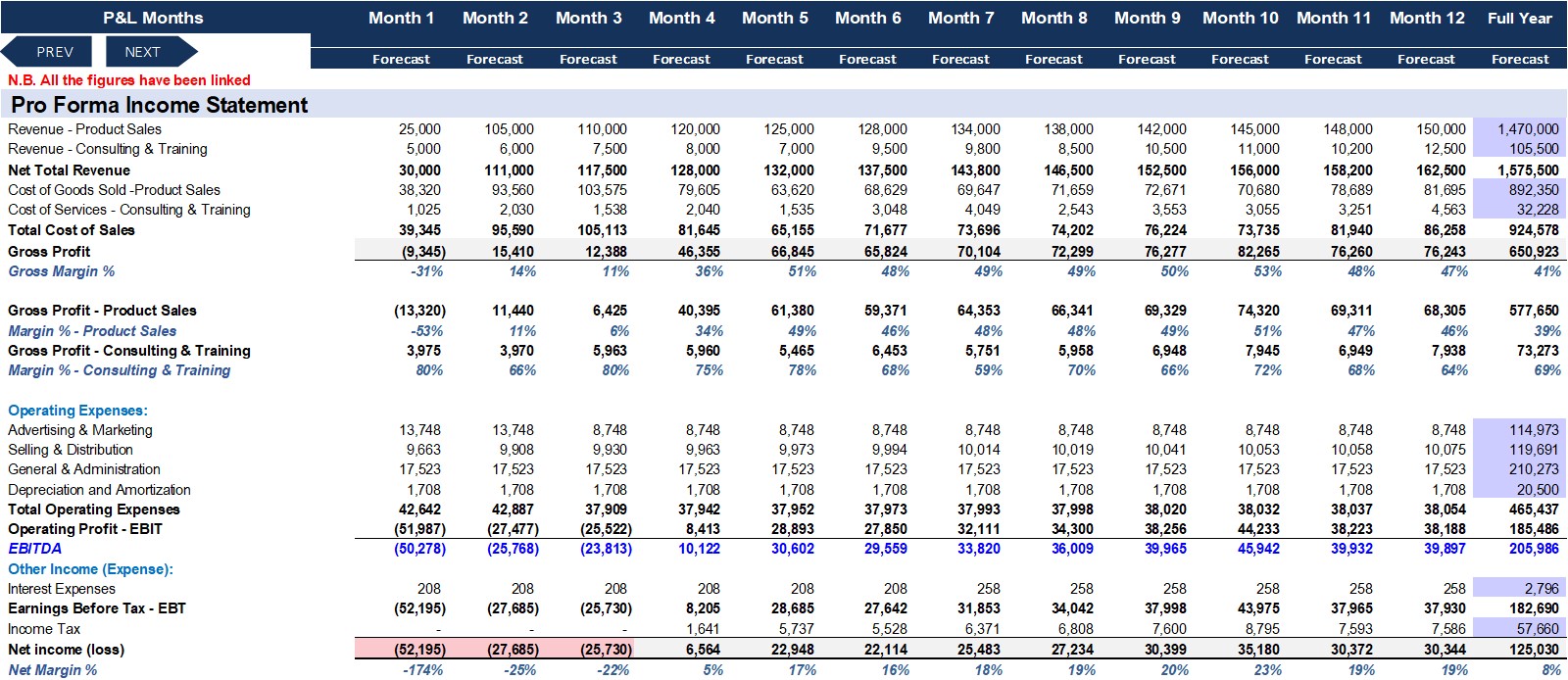
Task: Click Month 7 interest expenses value 258
Action: point(988,589)
